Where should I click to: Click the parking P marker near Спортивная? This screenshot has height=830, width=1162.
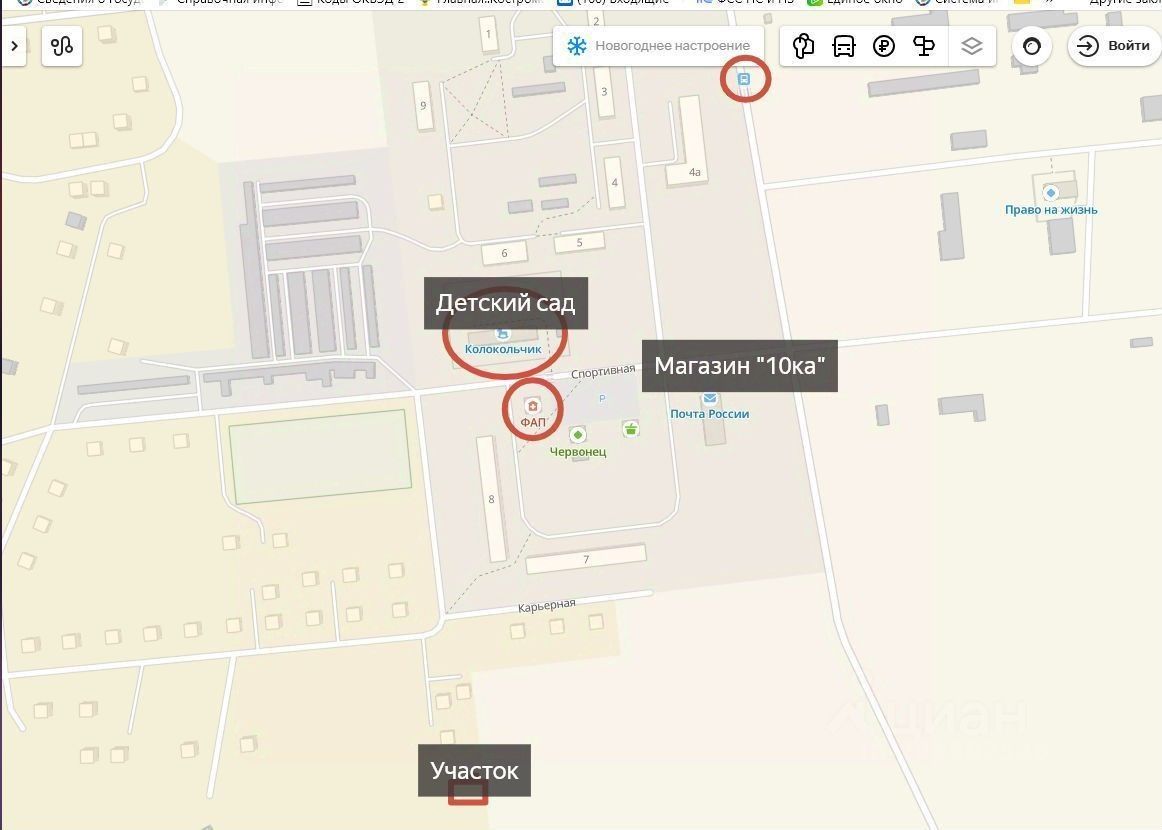[x=602, y=399]
